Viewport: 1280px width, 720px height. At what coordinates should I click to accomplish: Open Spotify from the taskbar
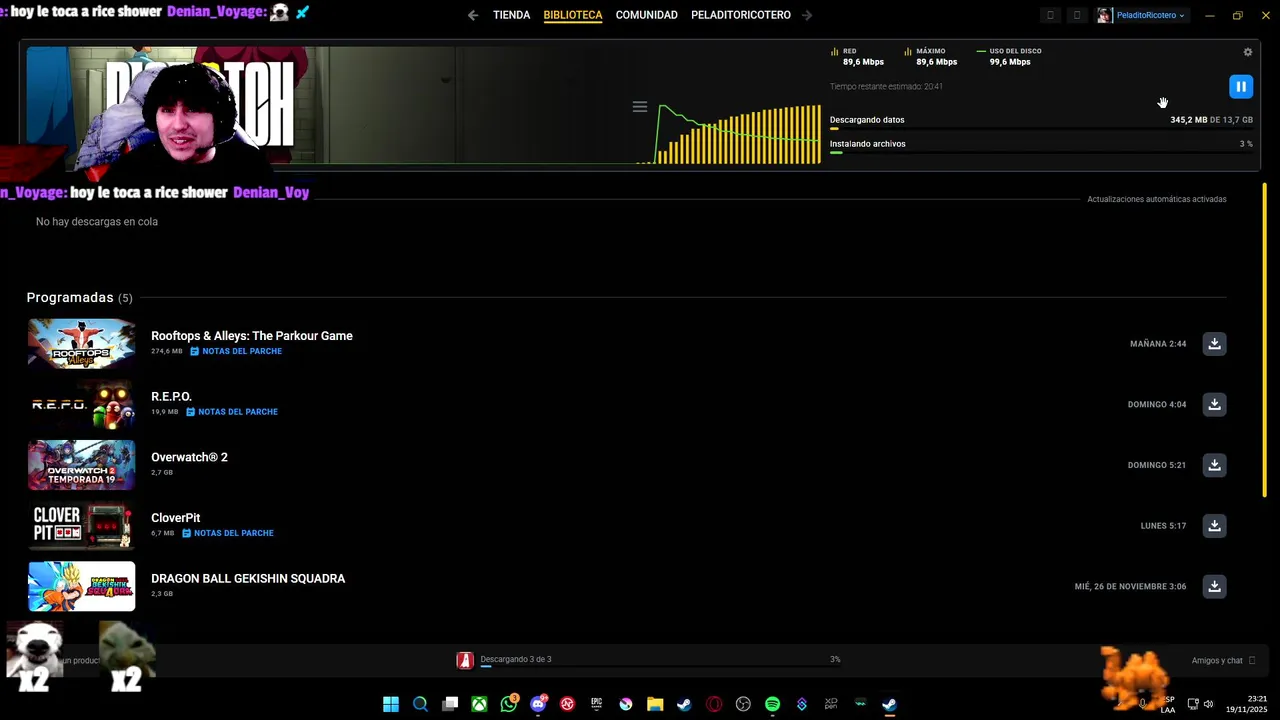tap(772, 704)
